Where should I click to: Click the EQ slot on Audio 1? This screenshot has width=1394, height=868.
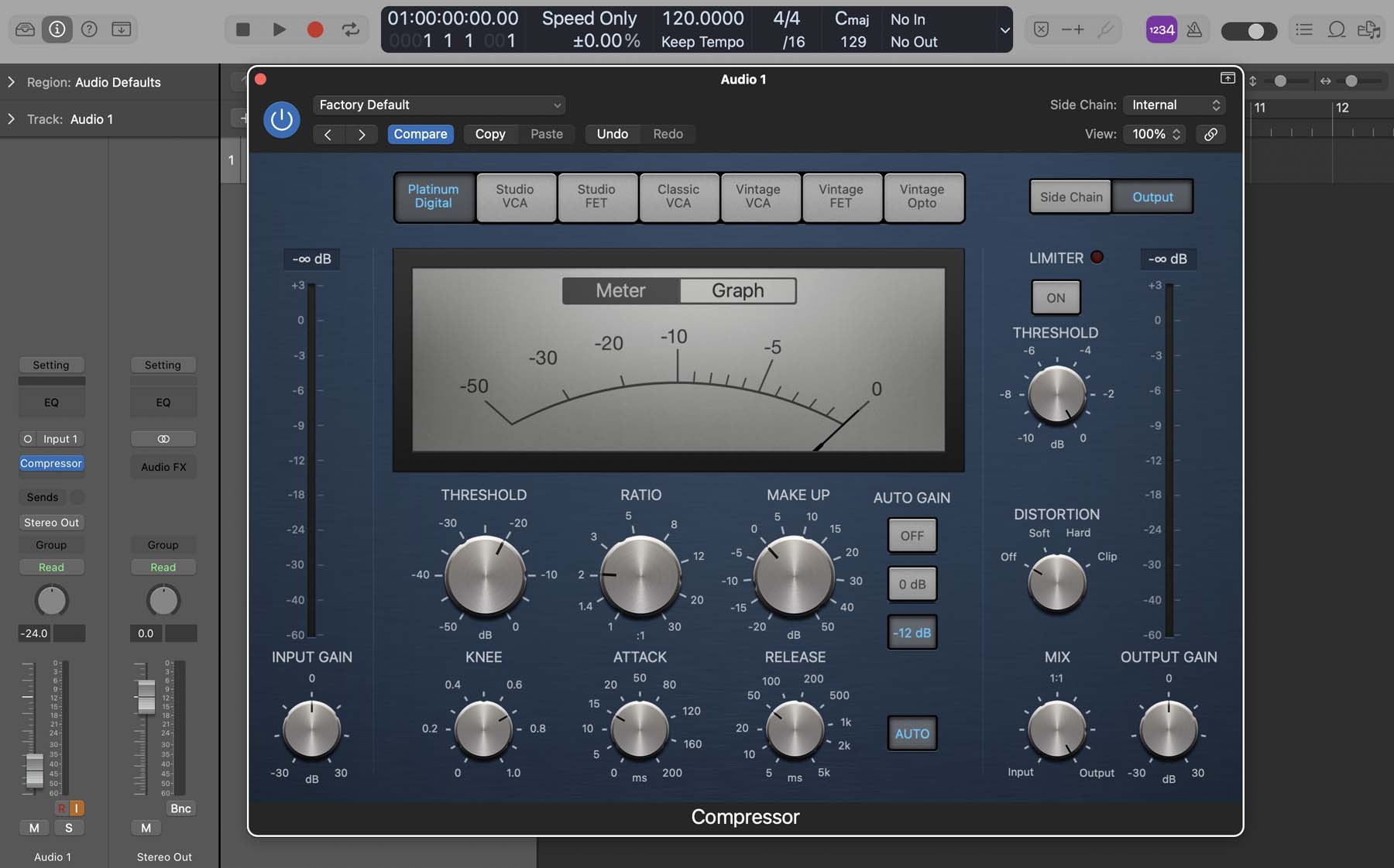pyautogui.click(x=51, y=403)
